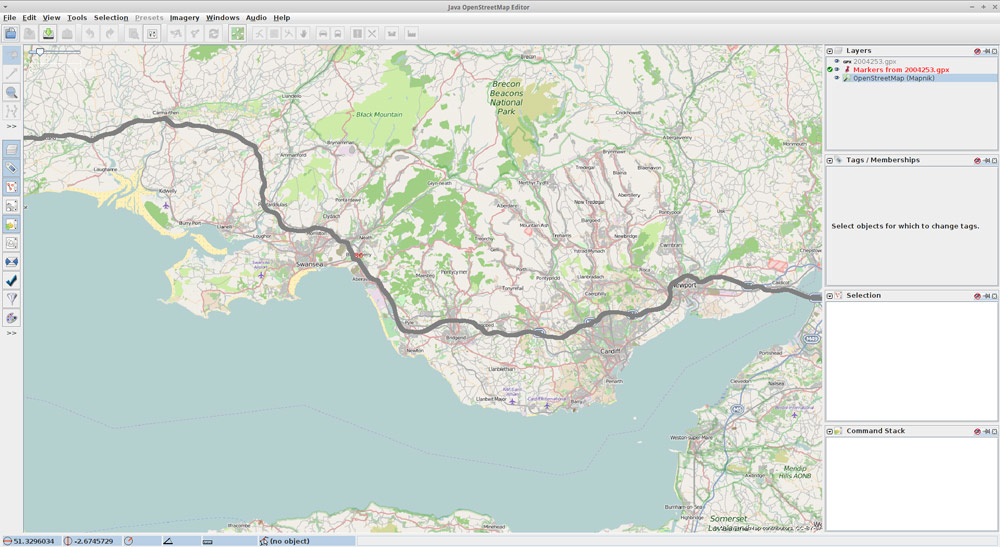Click the latitude field showing 51.3296034
Screen dimensions: 1000x547
[x=34, y=541]
